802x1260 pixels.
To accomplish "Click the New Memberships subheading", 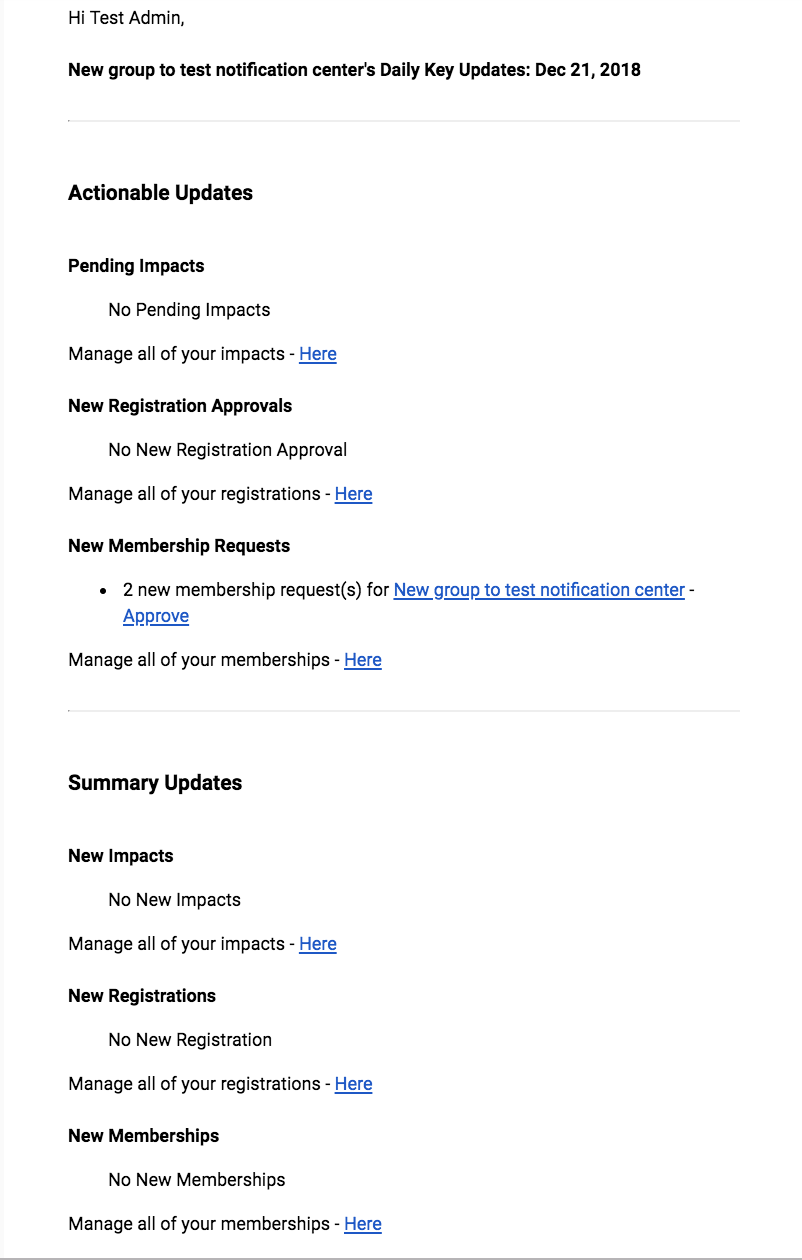I will click(143, 1136).
